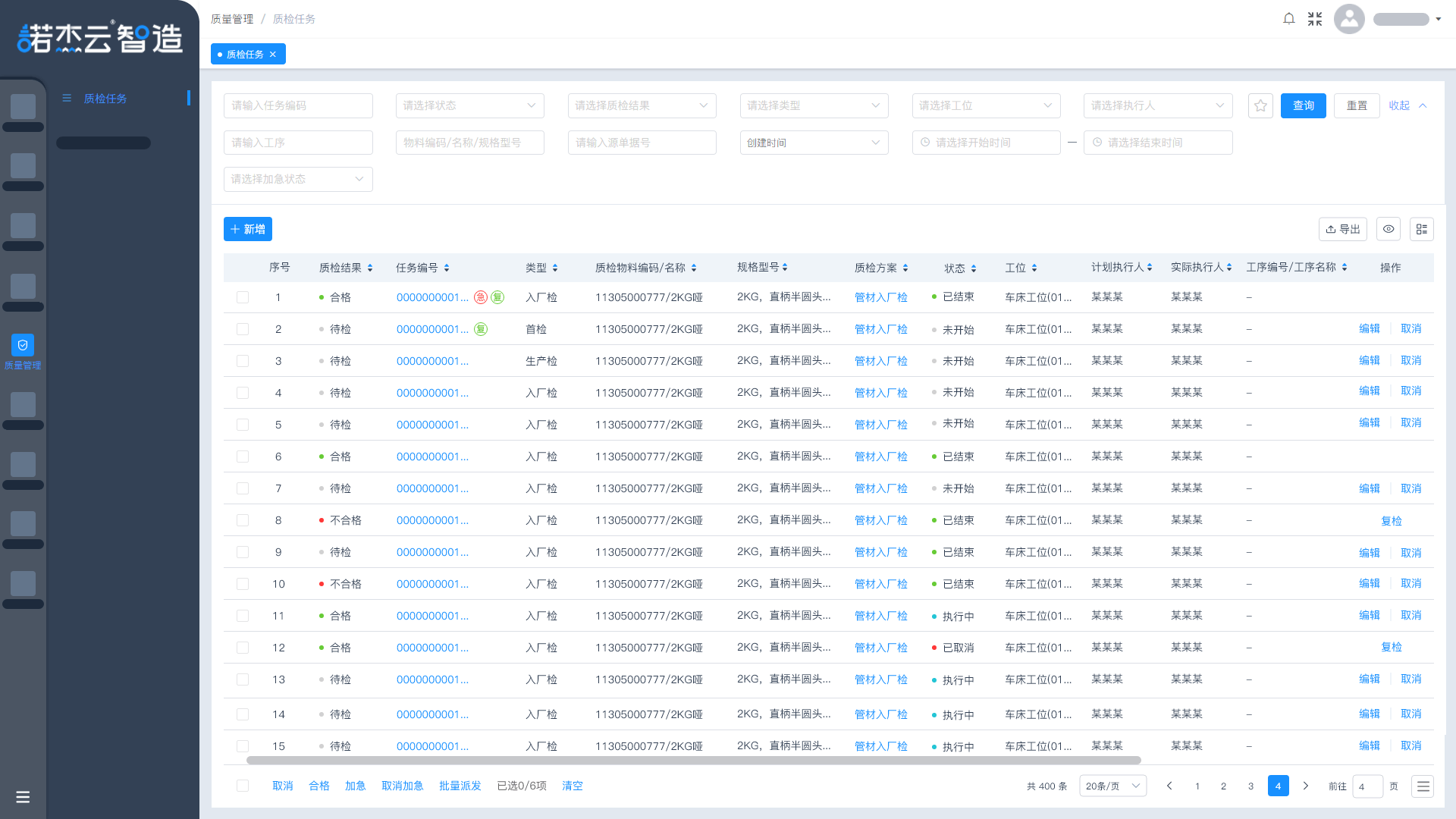Click the hamburger menu at sidebar bottom

(23, 797)
